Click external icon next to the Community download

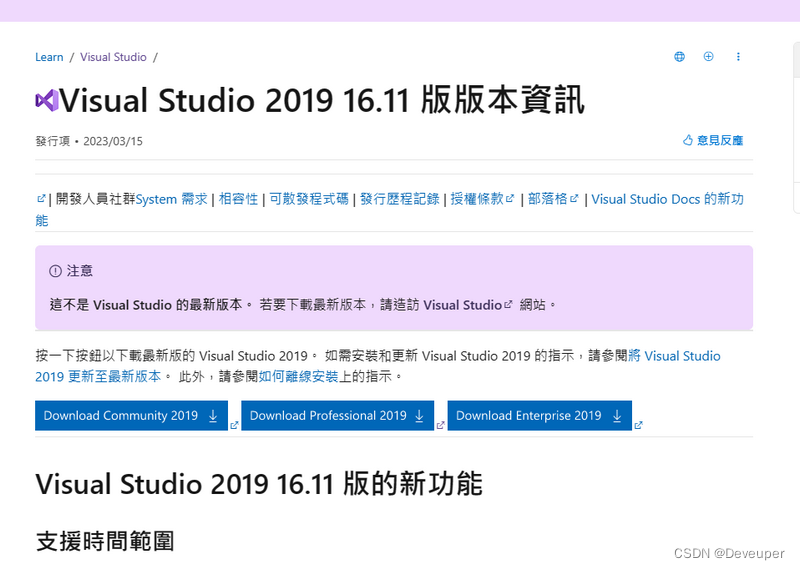[234, 425]
